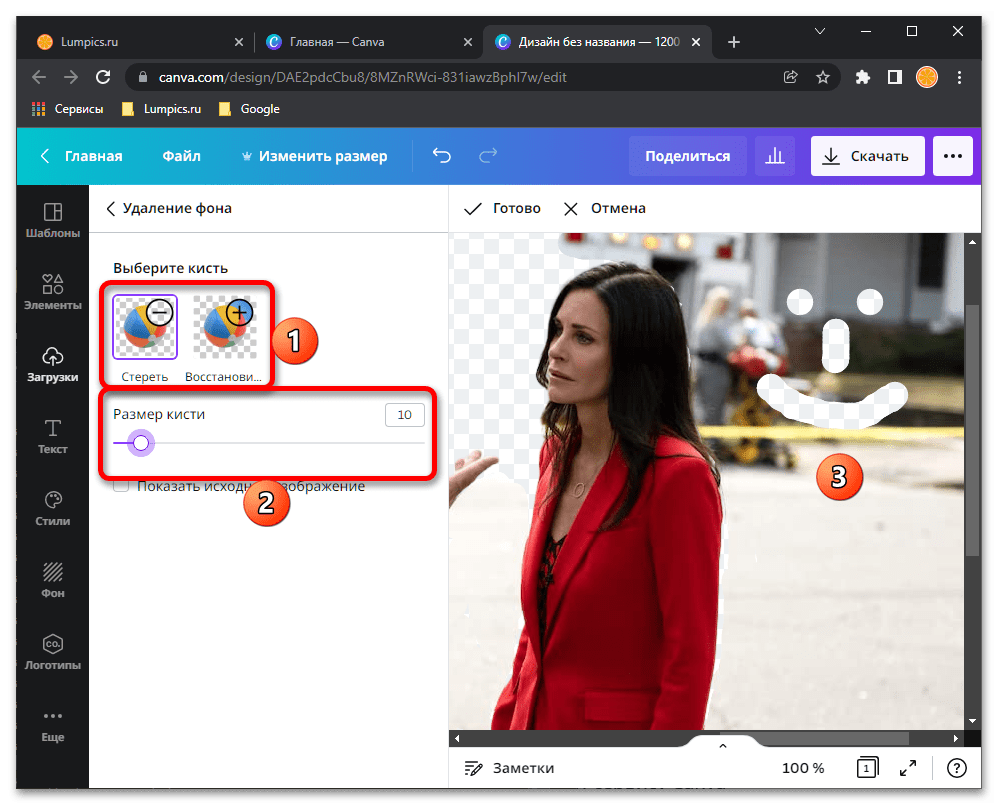Expand Еще more sidebar items
998x805 pixels.
(53, 724)
